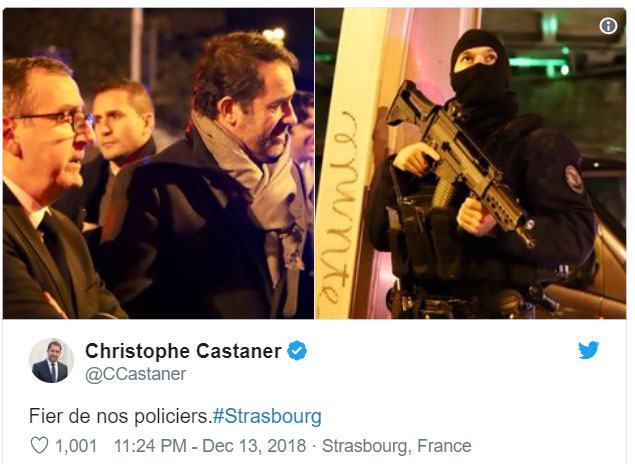
Task: Open the Strasbourg, France location link
Action: tap(396, 446)
